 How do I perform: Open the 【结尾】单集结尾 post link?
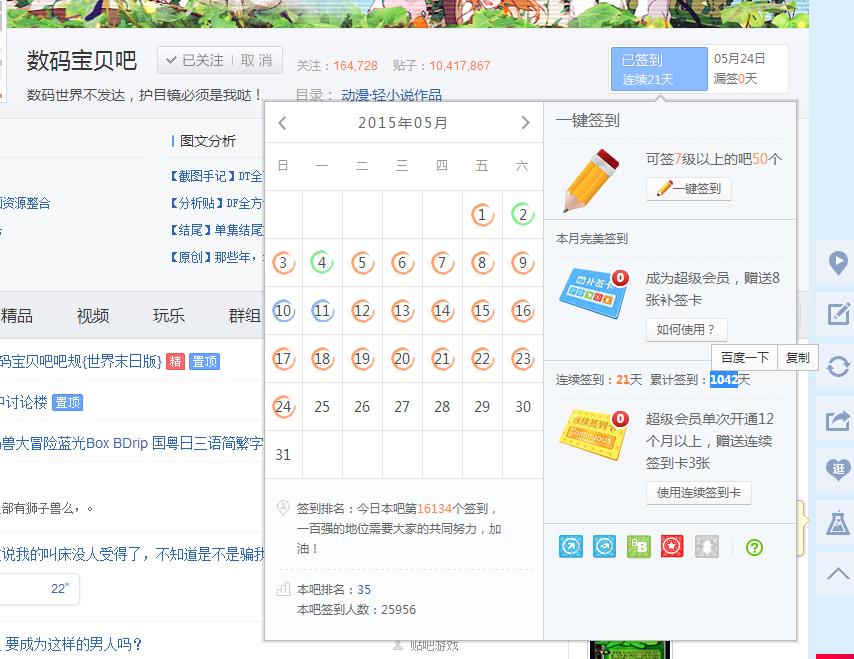[x=215, y=230]
